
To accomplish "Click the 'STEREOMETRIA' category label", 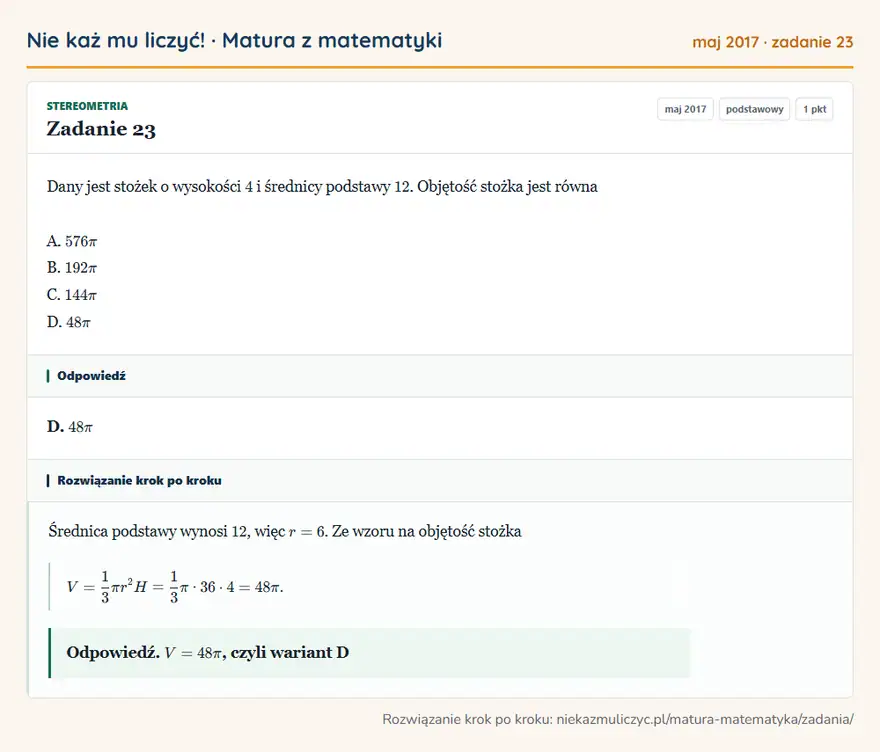I will point(87,106).
